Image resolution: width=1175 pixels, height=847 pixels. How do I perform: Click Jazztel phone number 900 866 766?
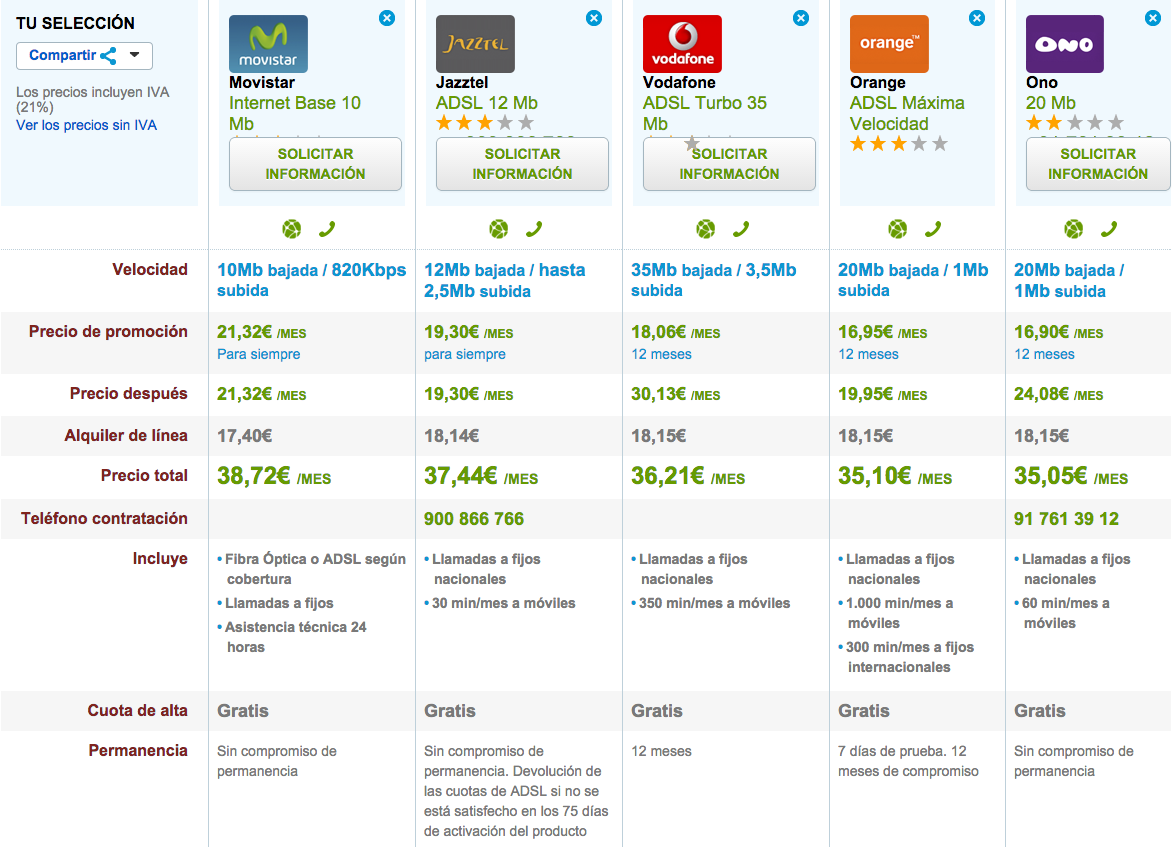pyautogui.click(x=474, y=519)
